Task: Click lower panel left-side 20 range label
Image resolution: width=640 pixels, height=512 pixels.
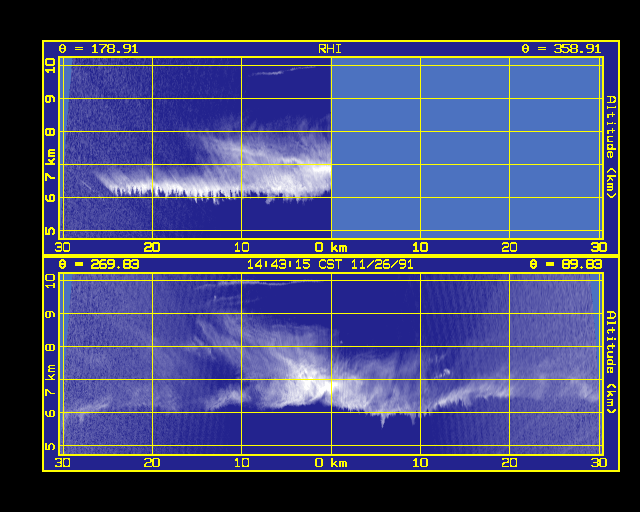Action: [x=152, y=463]
